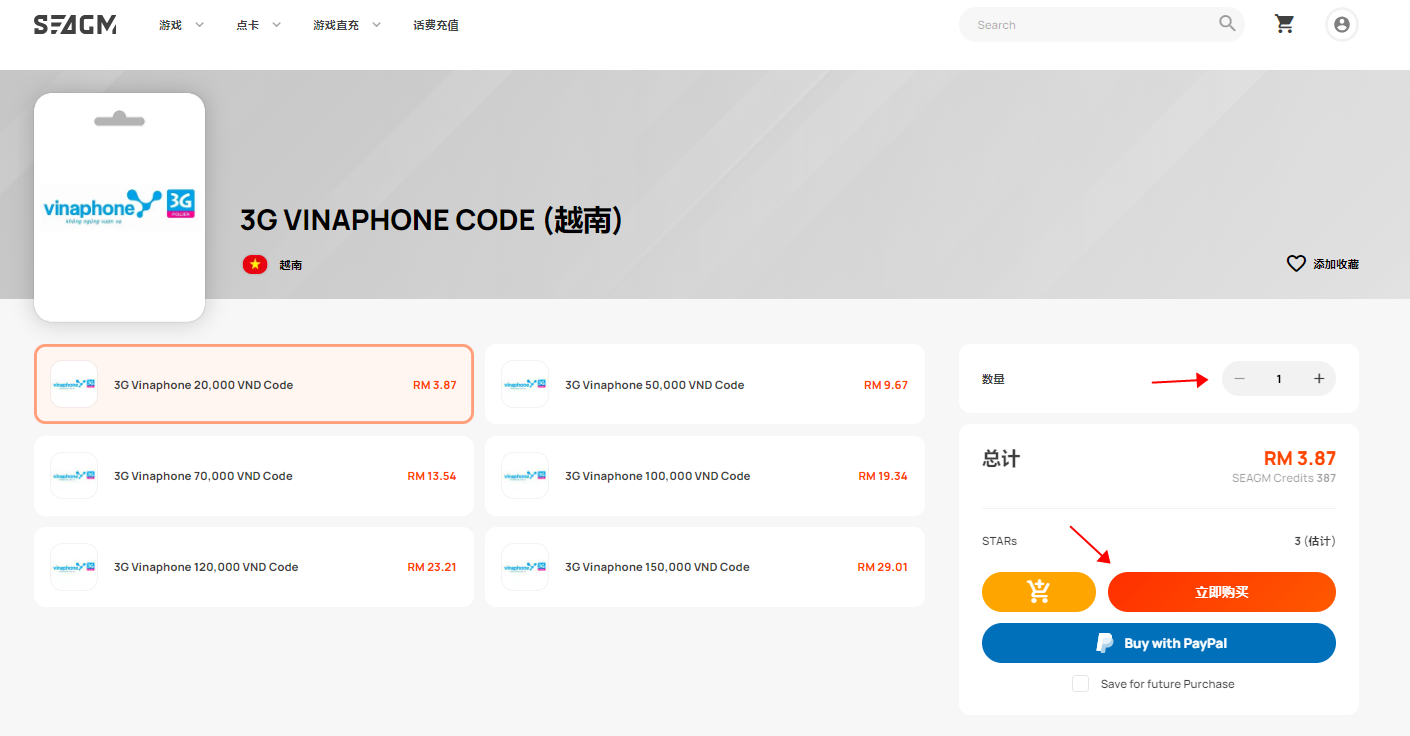Click the search magnifier icon
The image size is (1410, 736).
click(1227, 24)
